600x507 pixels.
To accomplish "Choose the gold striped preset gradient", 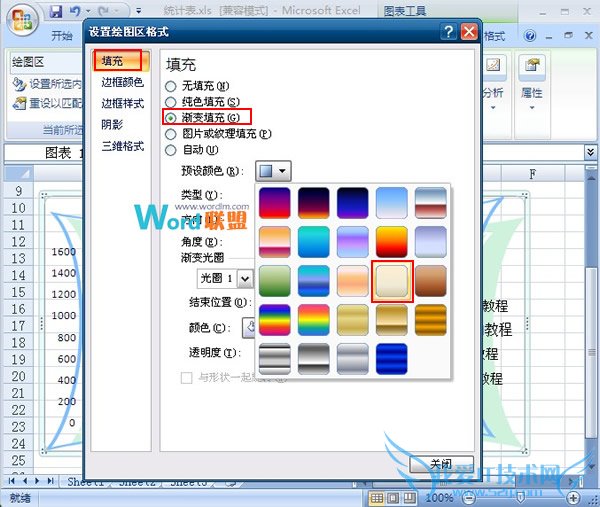I will pos(431,320).
